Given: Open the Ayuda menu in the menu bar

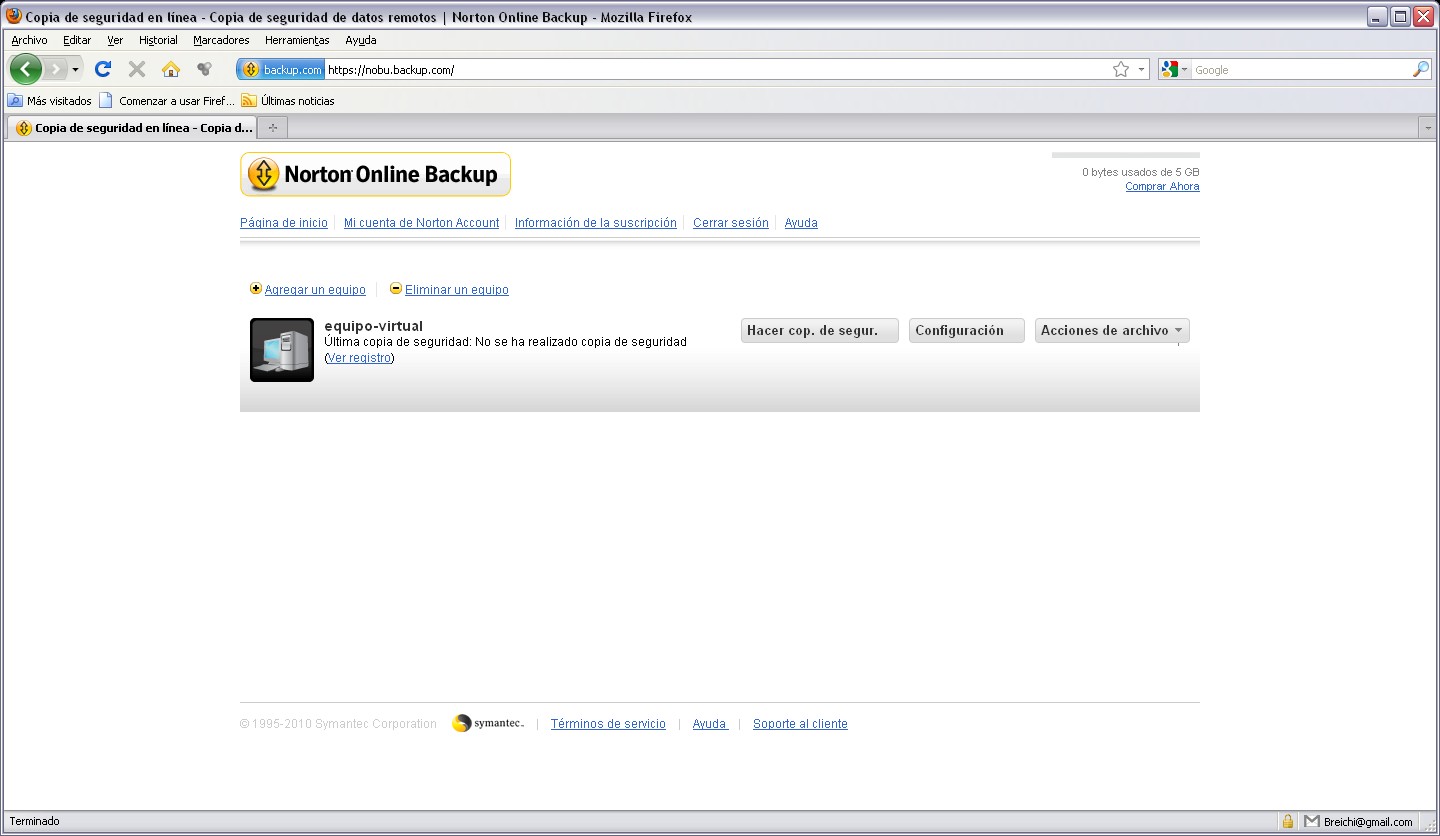Looking at the screenshot, I should tap(361, 40).
